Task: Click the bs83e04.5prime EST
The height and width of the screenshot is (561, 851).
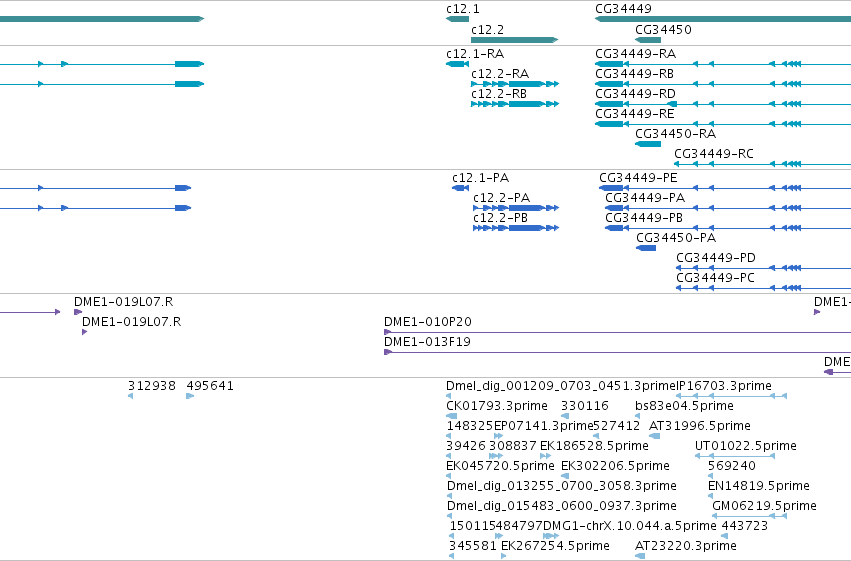Action: point(684,407)
